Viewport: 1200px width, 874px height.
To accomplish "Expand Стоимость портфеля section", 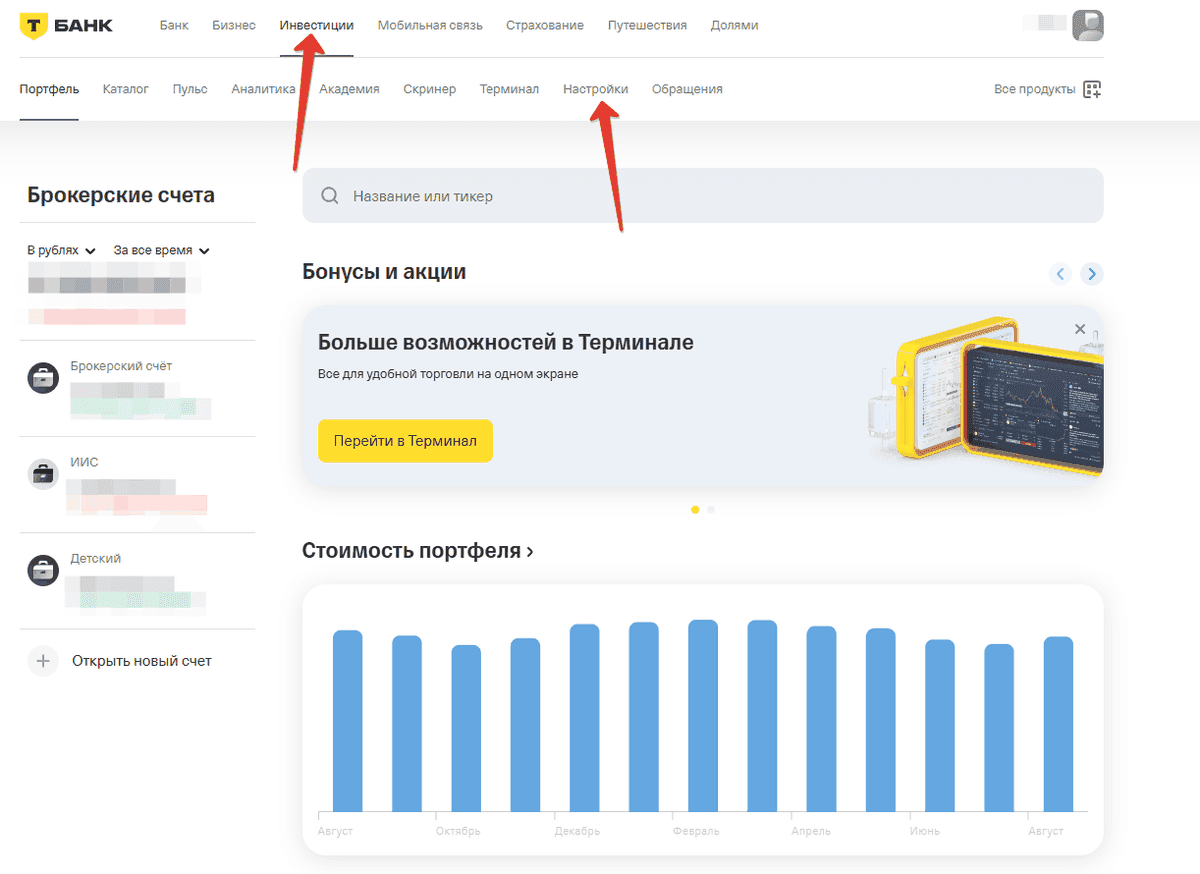I will (418, 551).
